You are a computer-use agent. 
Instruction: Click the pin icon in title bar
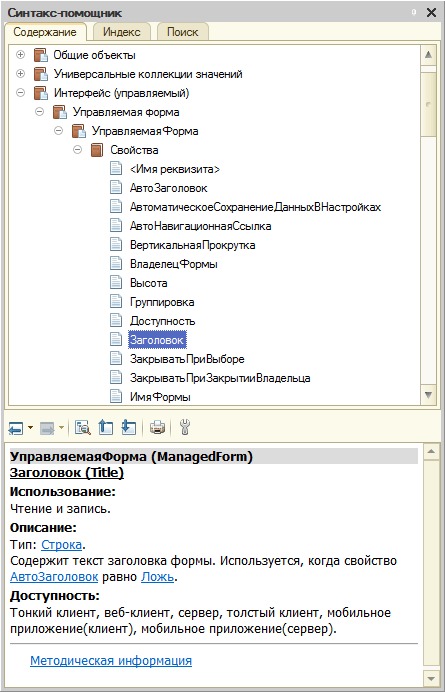pyautogui.click(x=414, y=13)
